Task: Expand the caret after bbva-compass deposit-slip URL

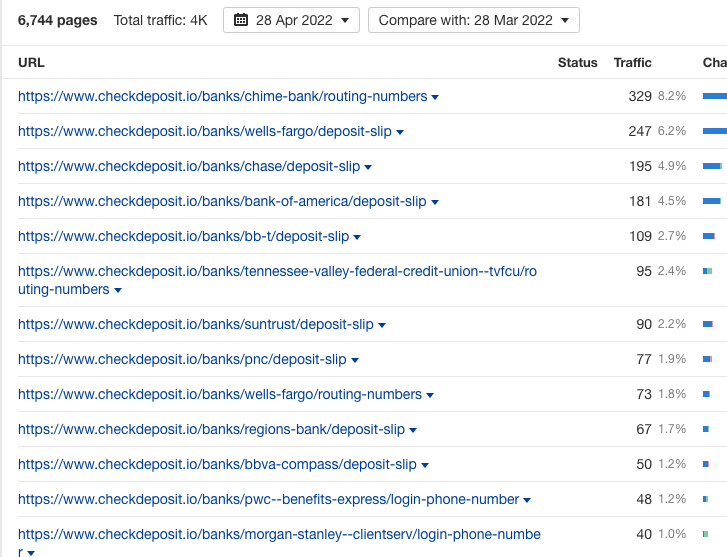Action: pyautogui.click(x=425, y=466)
